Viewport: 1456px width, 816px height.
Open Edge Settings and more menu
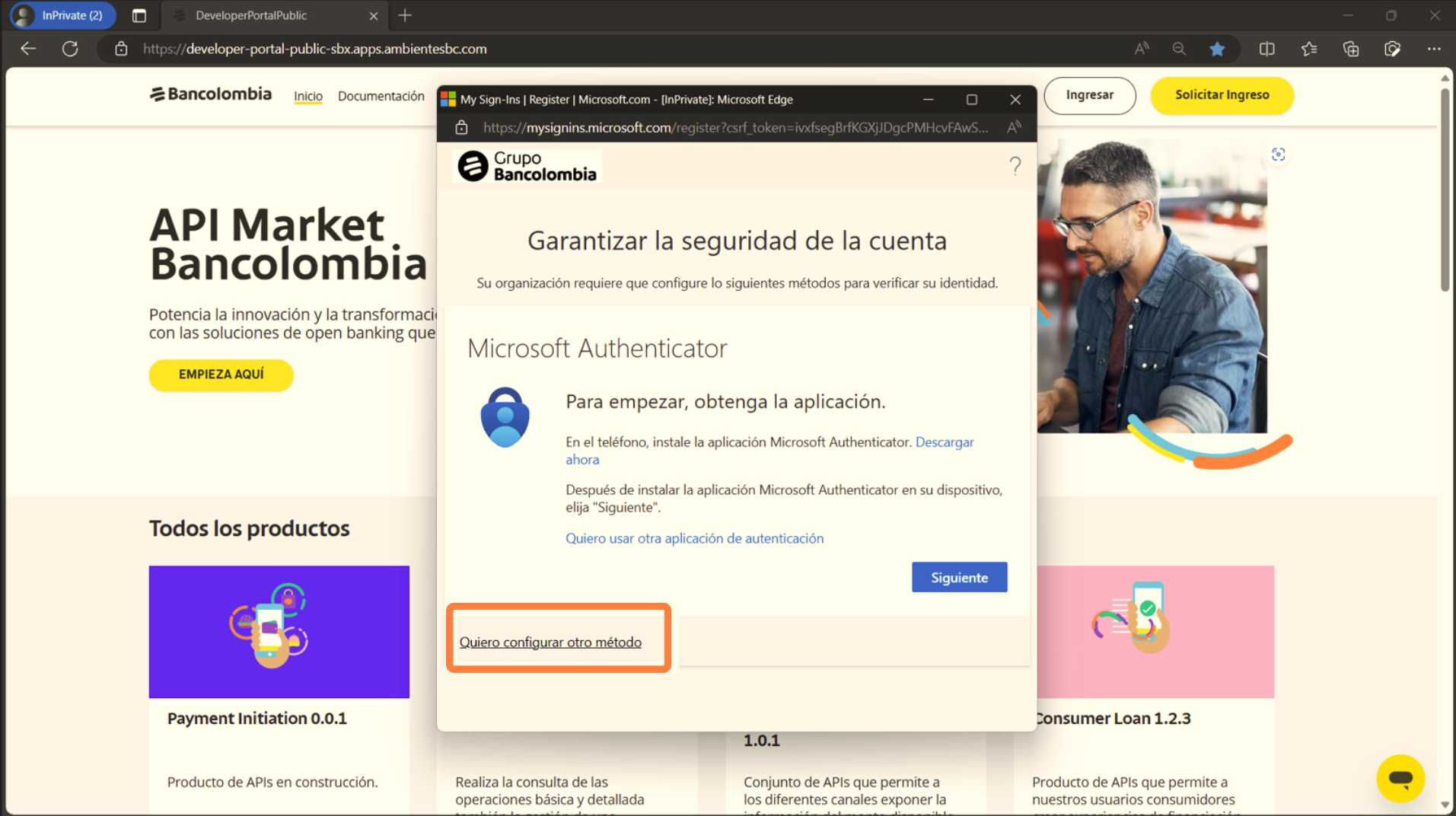pos(1434,49)
